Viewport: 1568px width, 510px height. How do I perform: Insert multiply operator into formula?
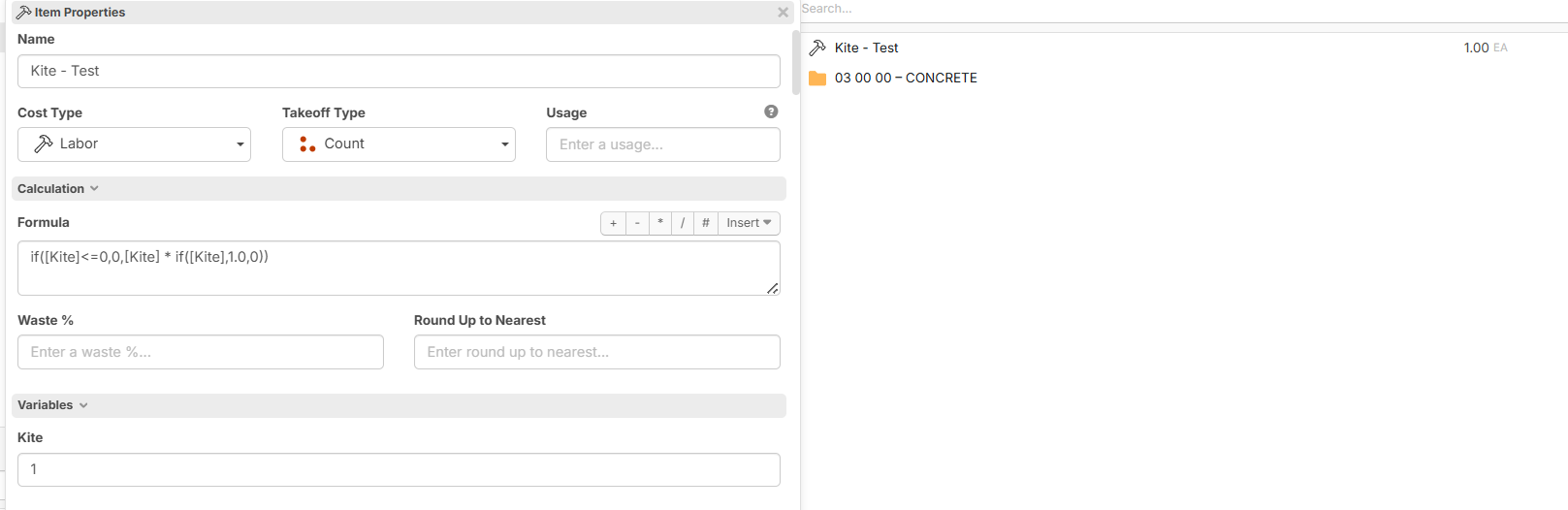[660, 223]
